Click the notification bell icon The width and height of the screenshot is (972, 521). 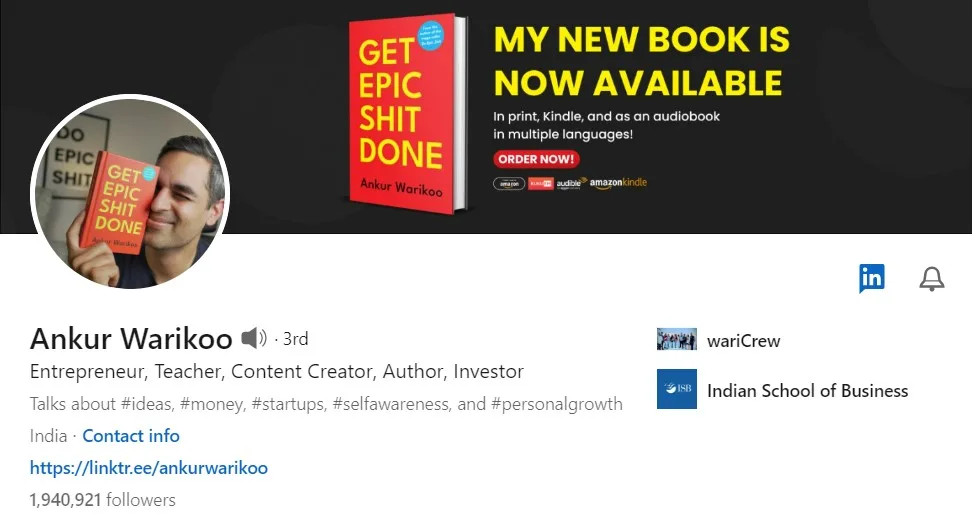tap(931, 278)
